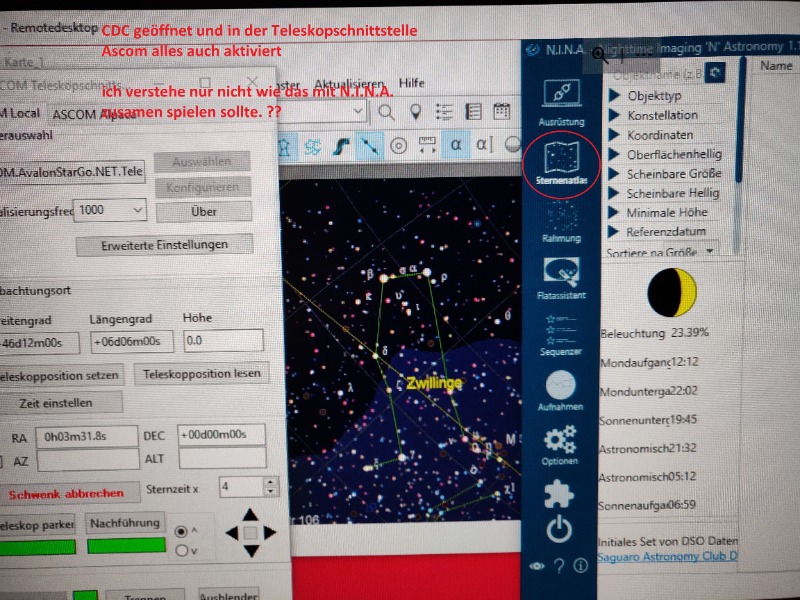Switch to the ASCOM Alpaca tab
This screenshot has height=600, width=800.
[x=94, y=114]
